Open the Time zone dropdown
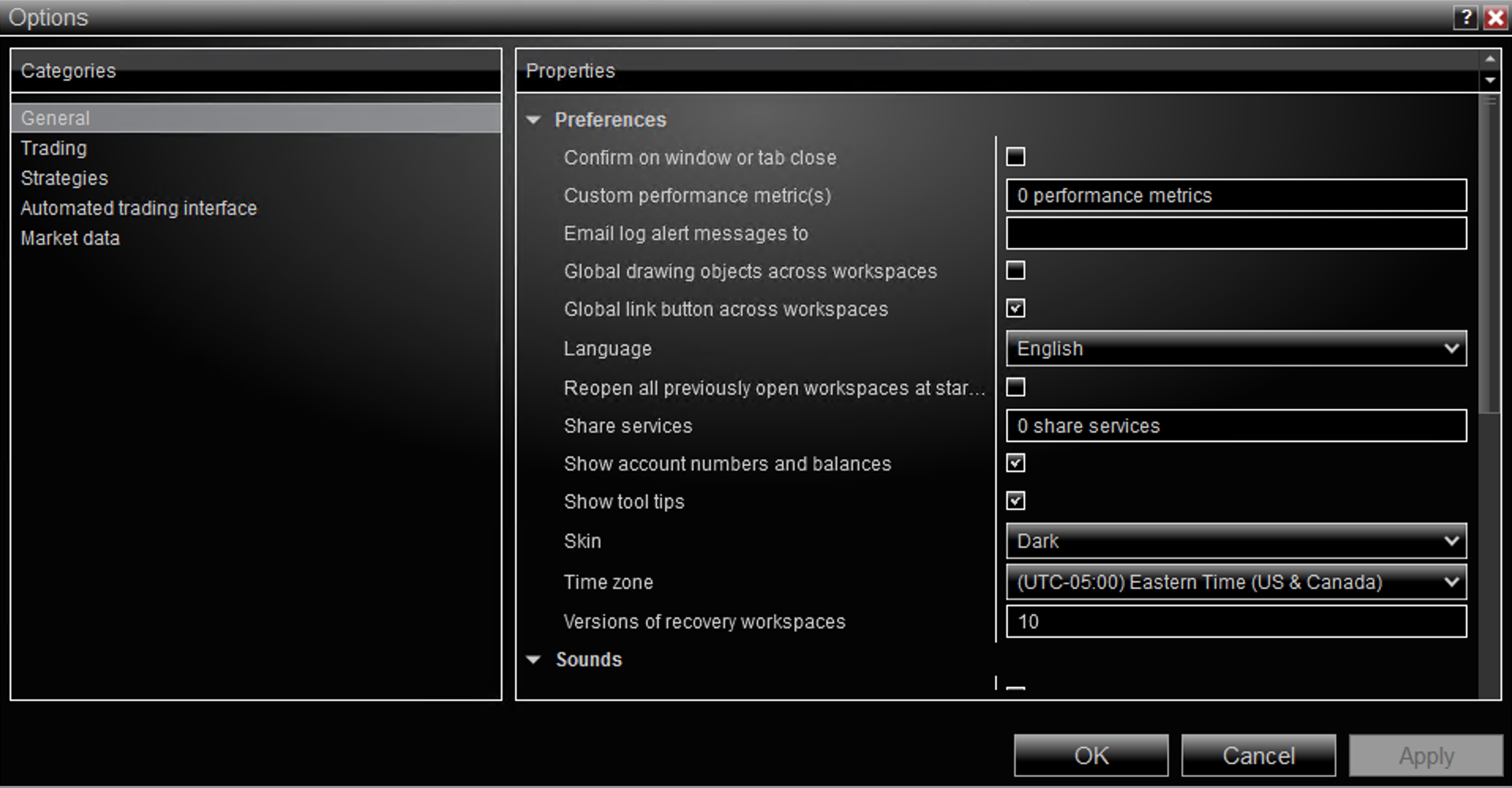The height and width of the screenshot is (788, 1512). pyautogui.click(x=1236, y=582)
